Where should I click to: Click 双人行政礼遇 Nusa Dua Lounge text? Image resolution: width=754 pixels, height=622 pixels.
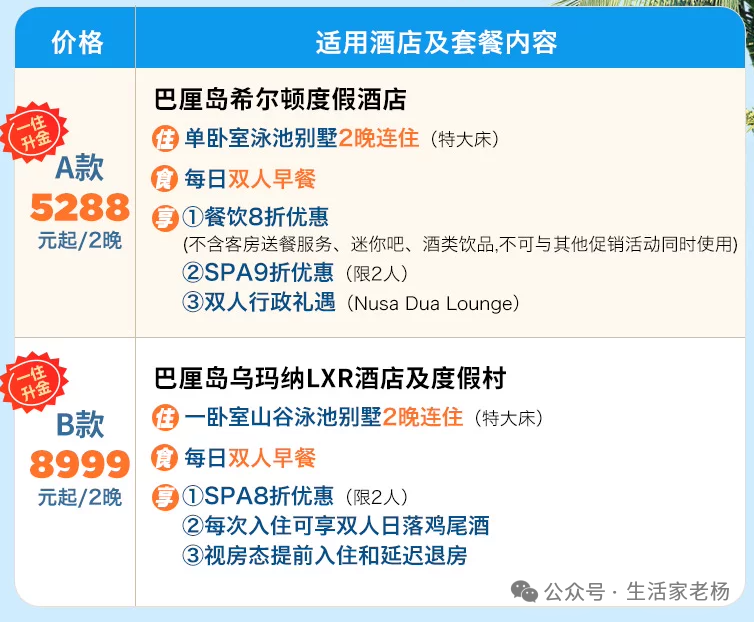(351, 303)
